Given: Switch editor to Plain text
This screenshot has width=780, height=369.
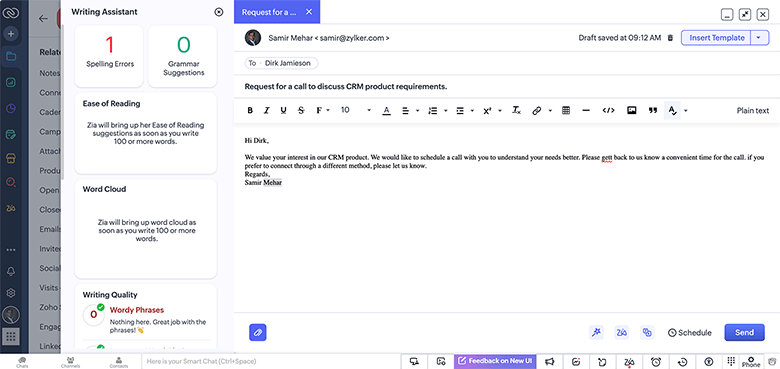Looking at the screenshot, I should tap(753, 110).
